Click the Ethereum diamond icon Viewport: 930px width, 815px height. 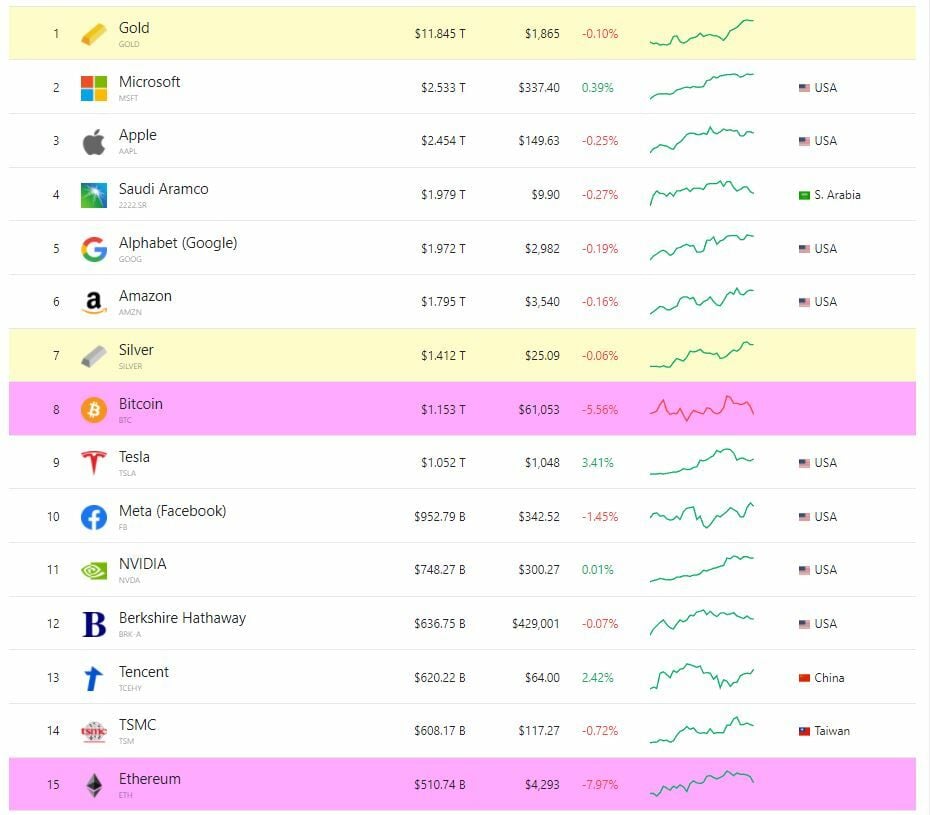[x=94, y=785]
